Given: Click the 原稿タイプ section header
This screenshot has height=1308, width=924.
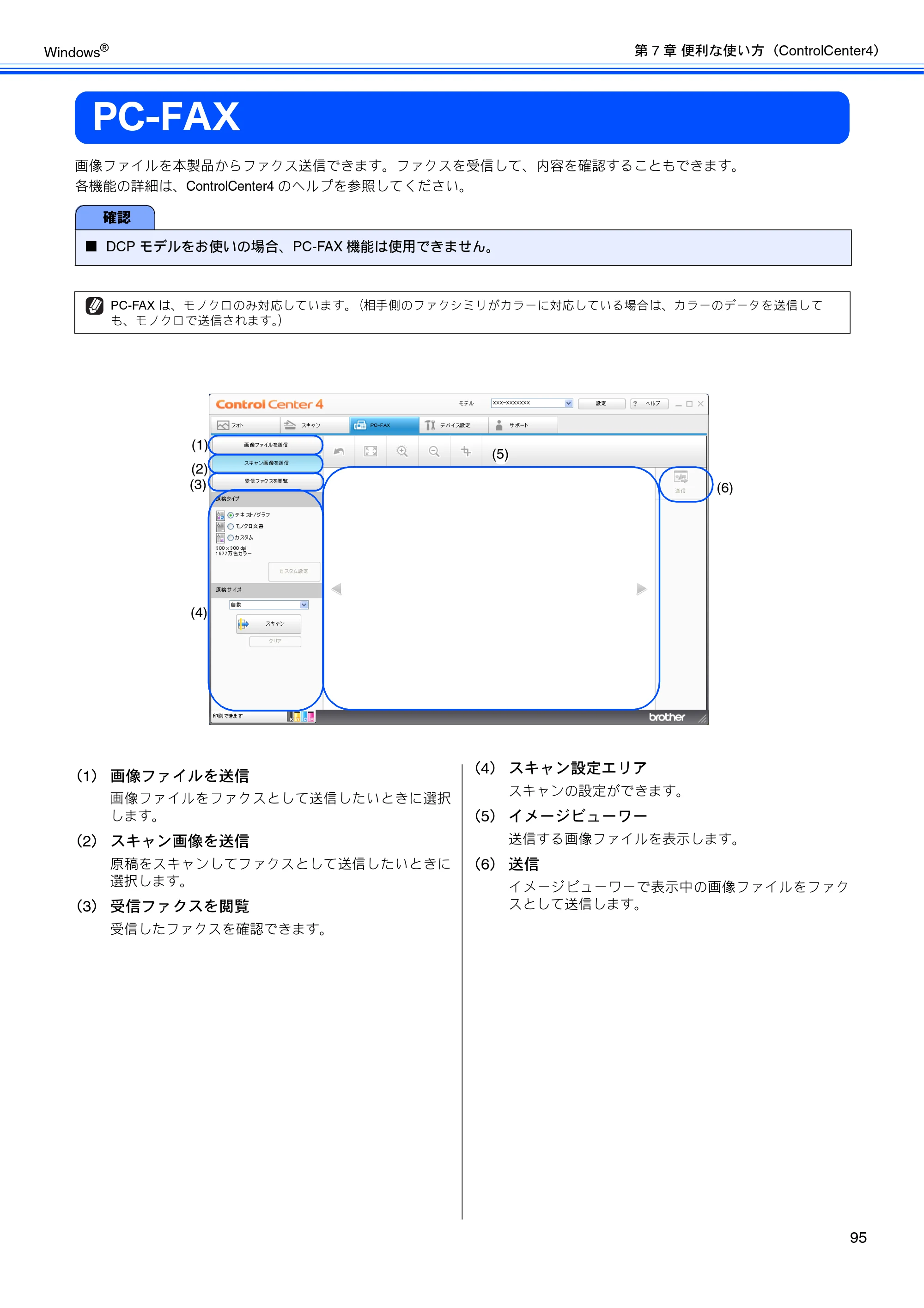Looking at the screenshot, I should tap(266, 499).
